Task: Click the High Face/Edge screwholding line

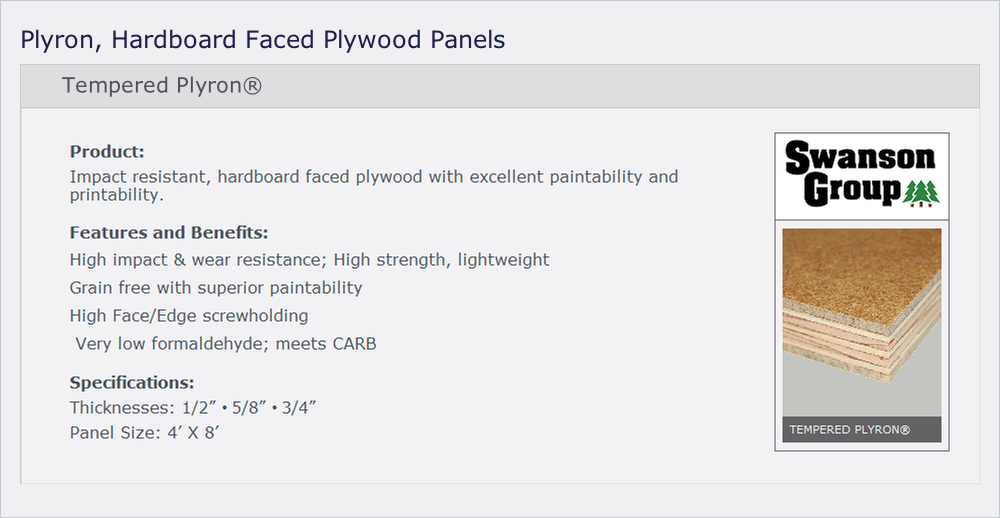Action: point(189,315)
